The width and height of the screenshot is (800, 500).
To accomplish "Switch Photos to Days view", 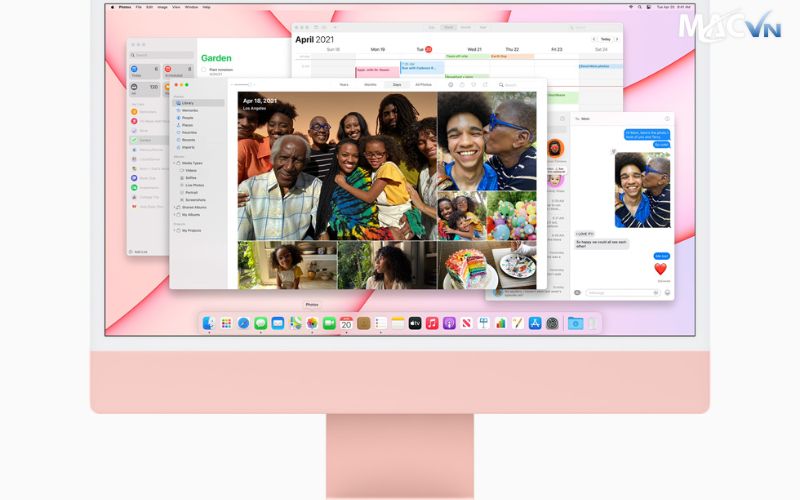I will click(397, 85).
